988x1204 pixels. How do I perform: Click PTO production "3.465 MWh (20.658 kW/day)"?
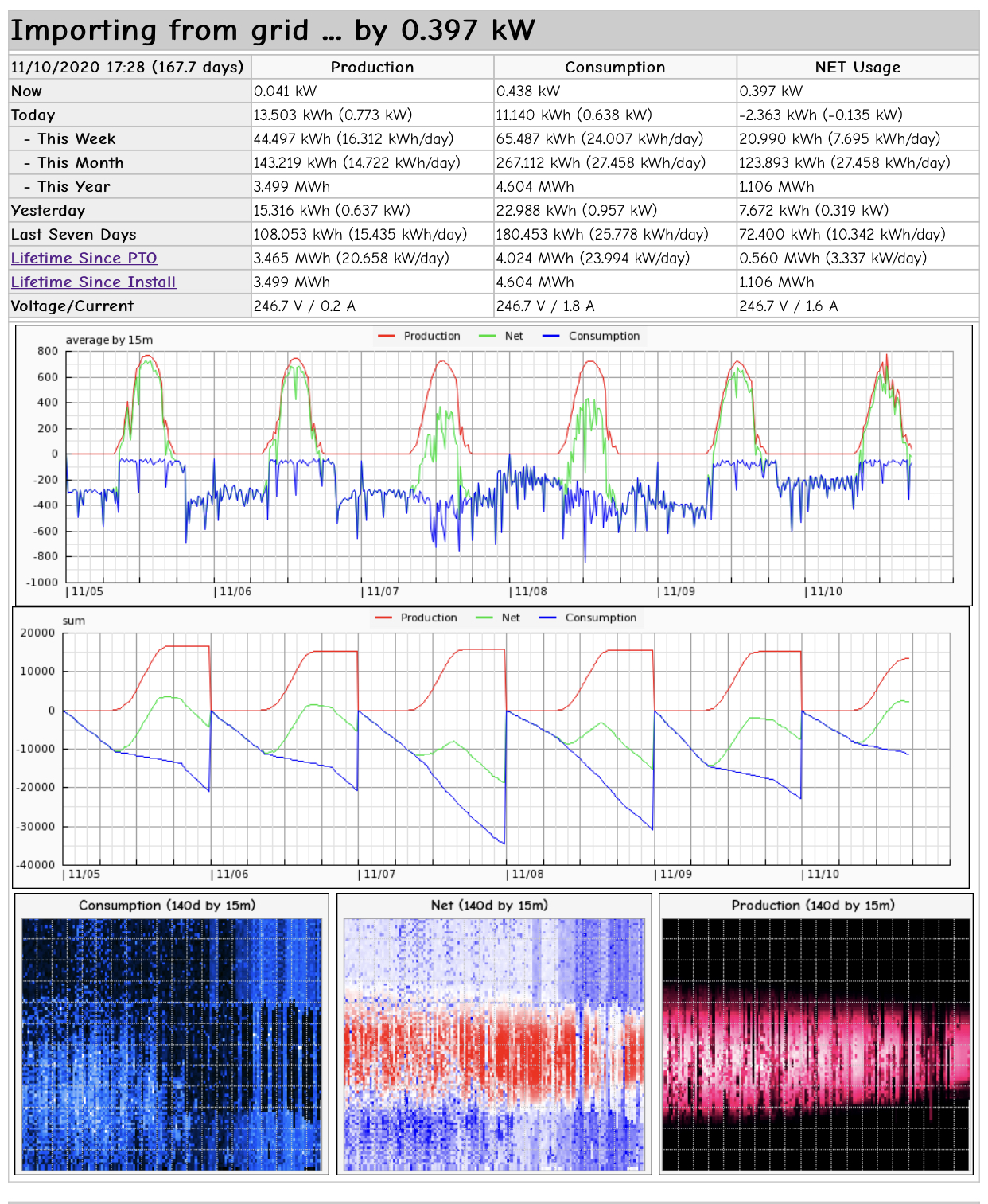coord(352,259)
